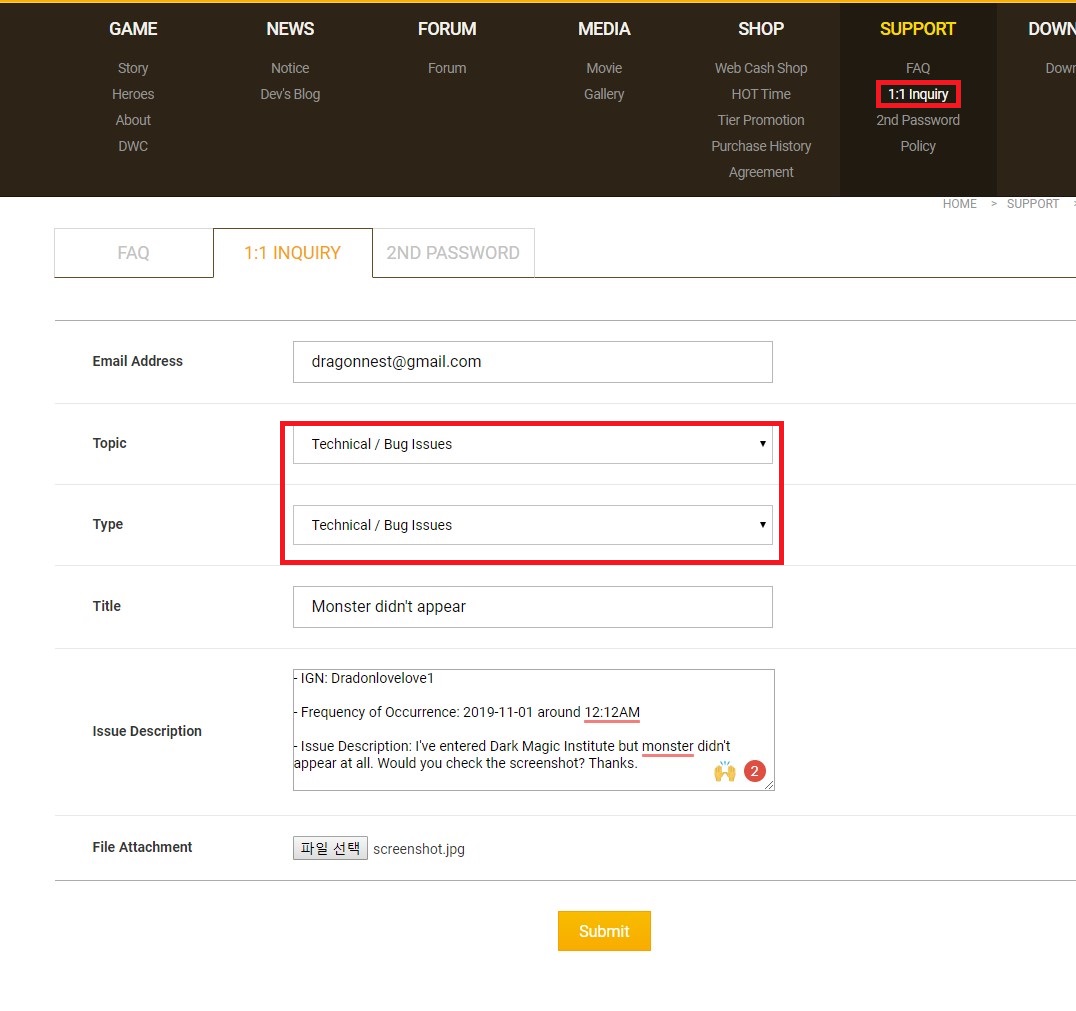The height and width of the screenshot is (1011, 1076).
Task: Click into the Email Address field
Action: pos(532,362)
